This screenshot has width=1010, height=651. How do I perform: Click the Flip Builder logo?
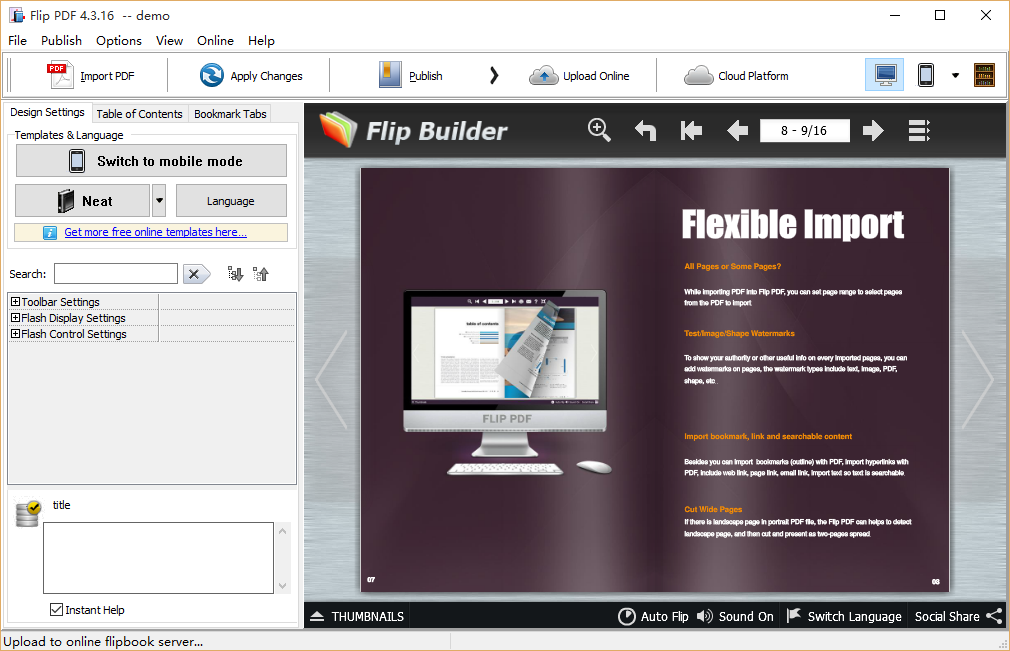(x=414, y=131)
